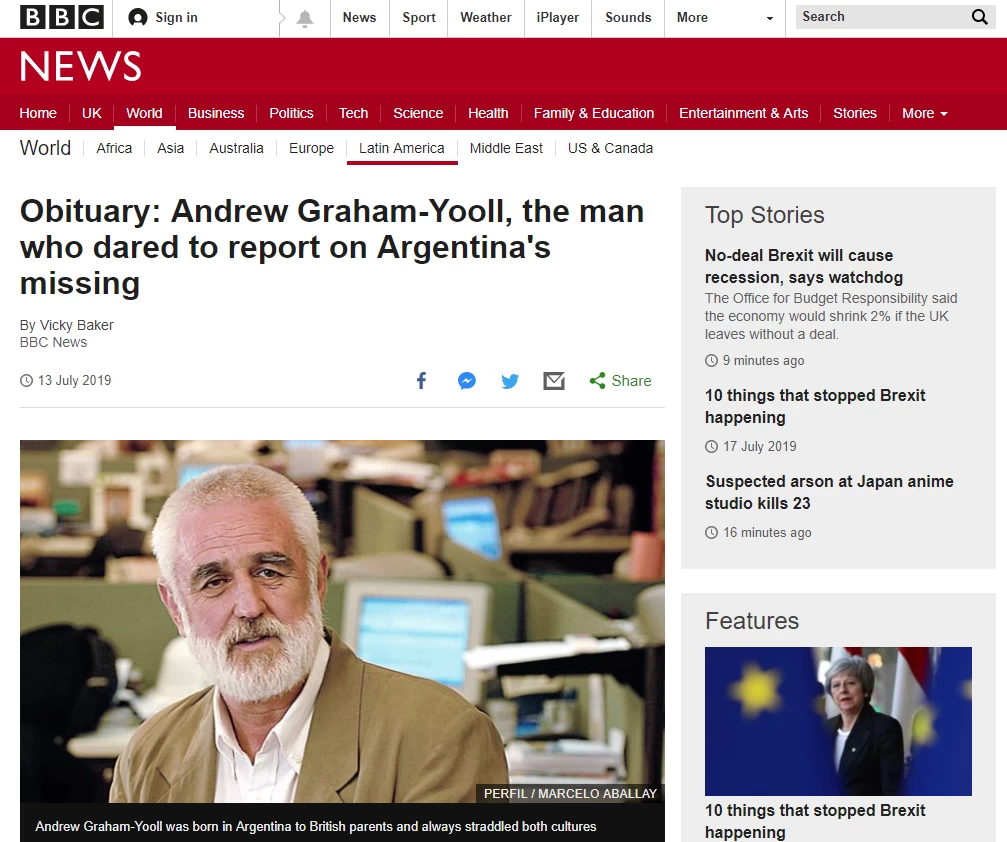Open the green Share button
Viewport: 1007px width, 842px height.
(x=620, y=381)
